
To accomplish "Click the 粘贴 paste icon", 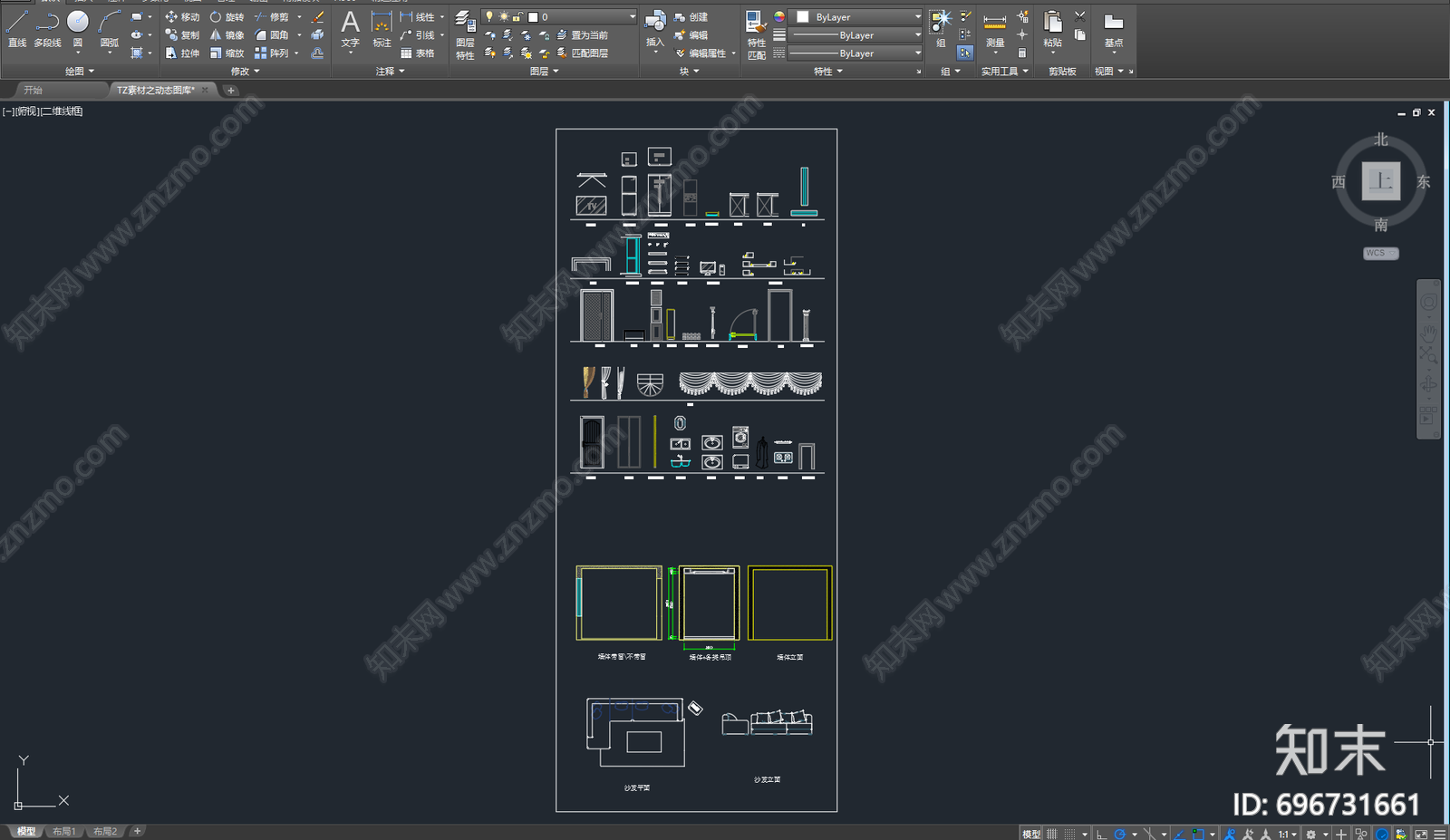I will click(1052, 30).
